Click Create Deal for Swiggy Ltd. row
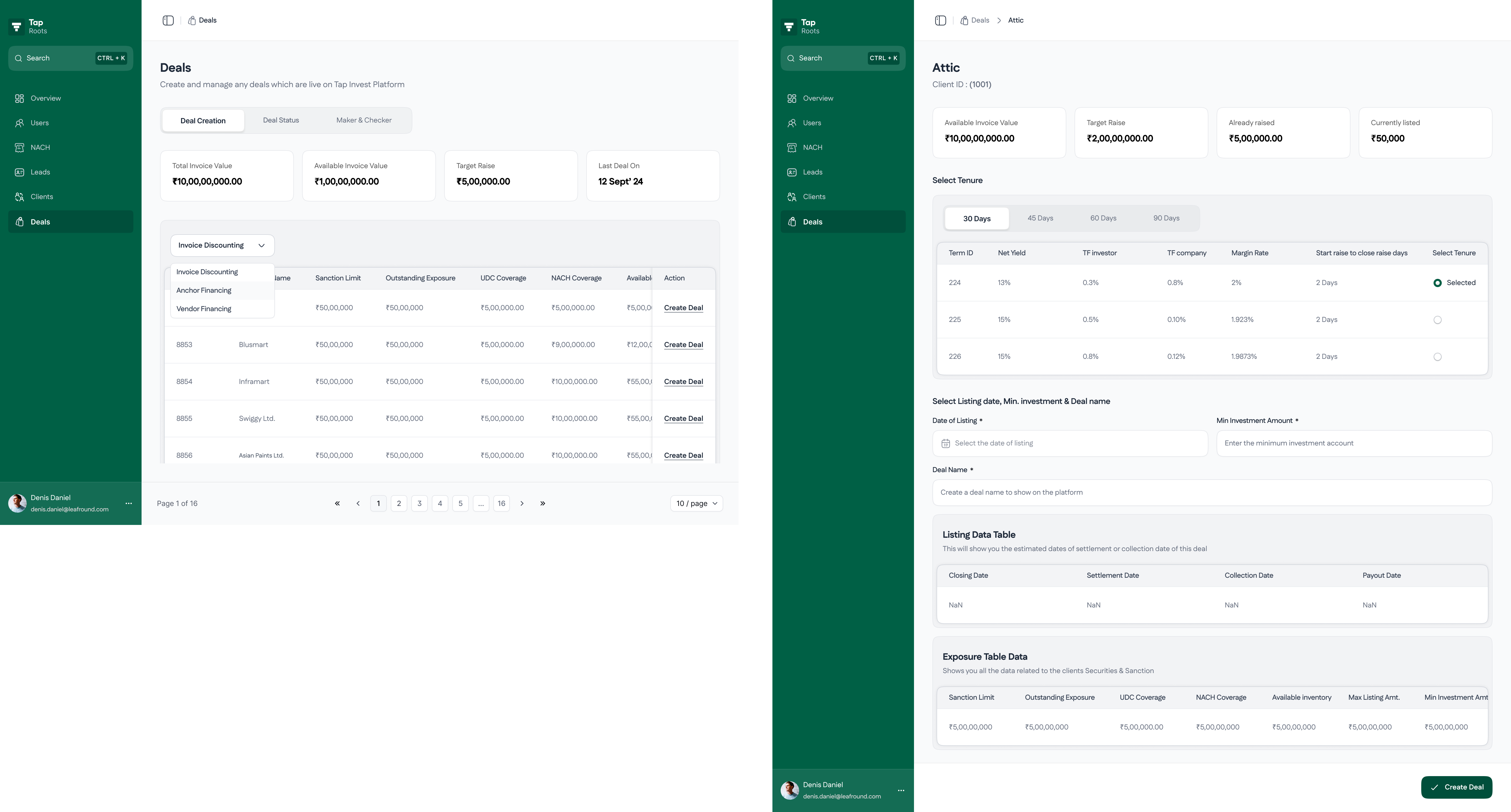The height and width of the screenshot is (812, 1511). [x=683, y=419]
